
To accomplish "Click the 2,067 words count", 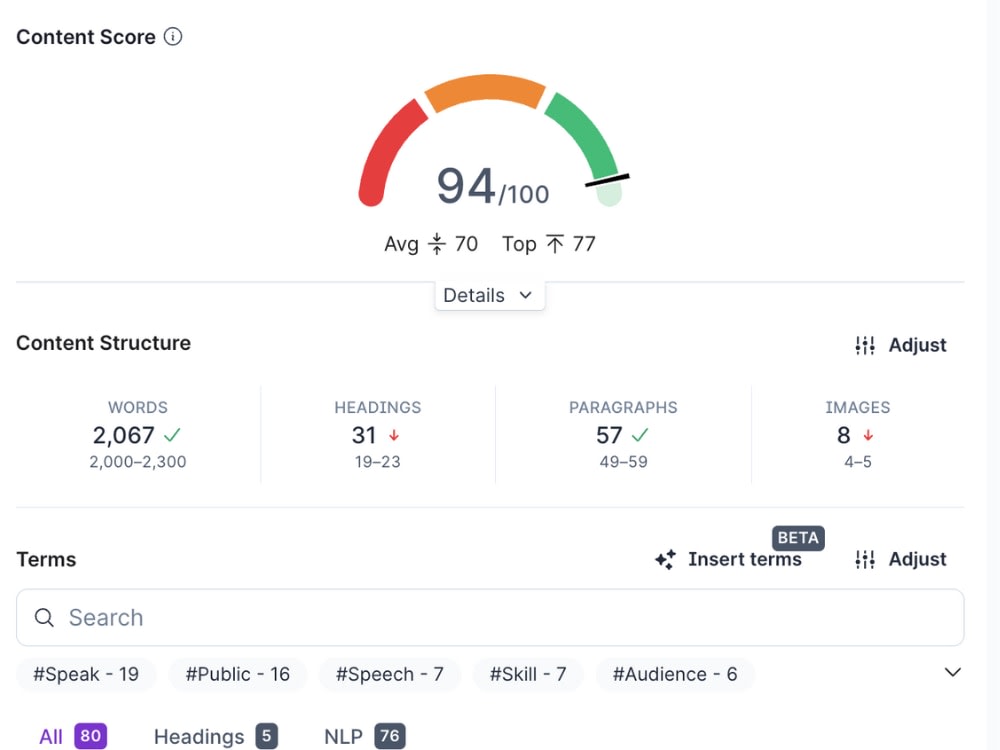I will pyautogui.click(x=124, y=436).
